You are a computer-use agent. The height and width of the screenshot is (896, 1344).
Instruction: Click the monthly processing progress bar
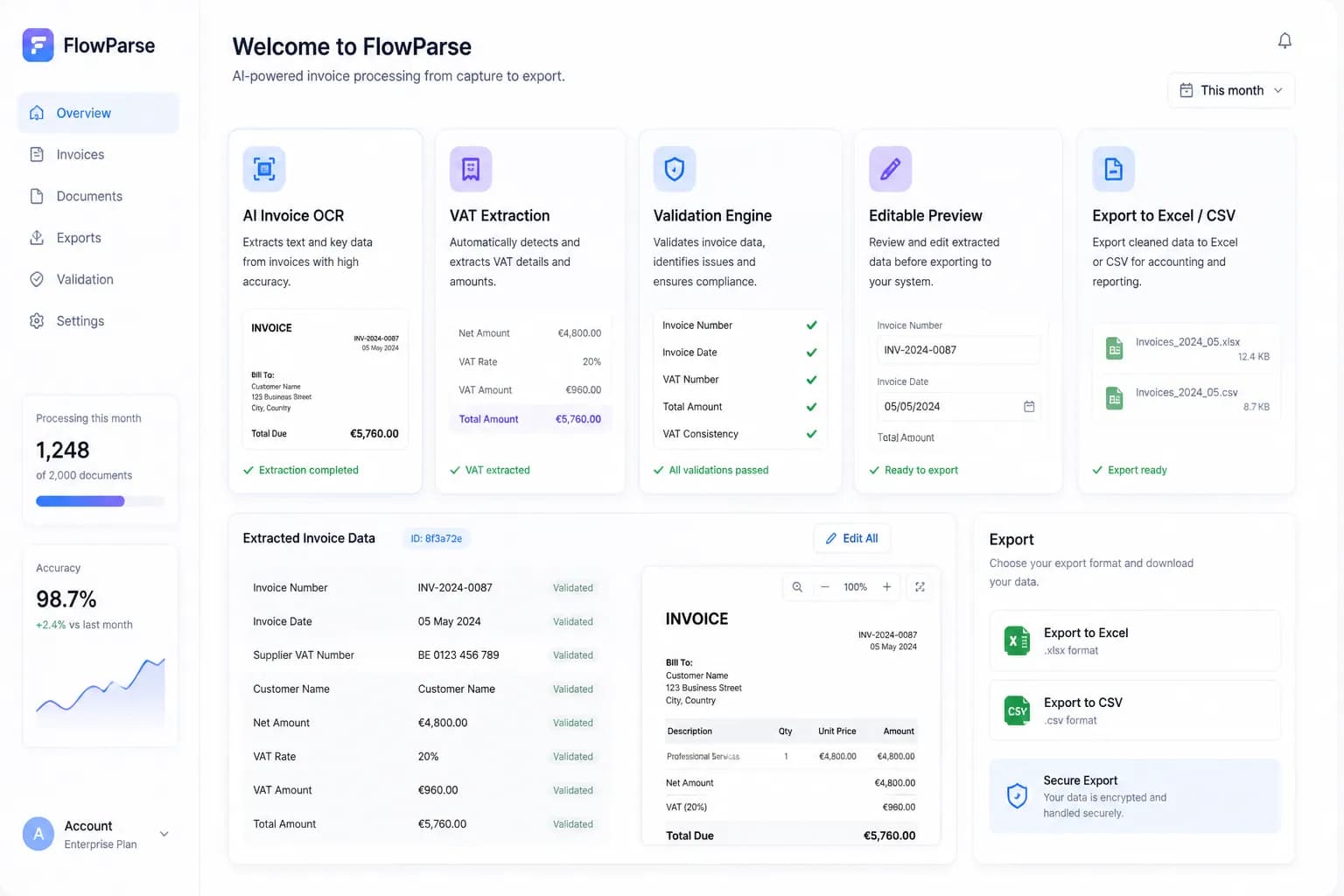[100, 501]
